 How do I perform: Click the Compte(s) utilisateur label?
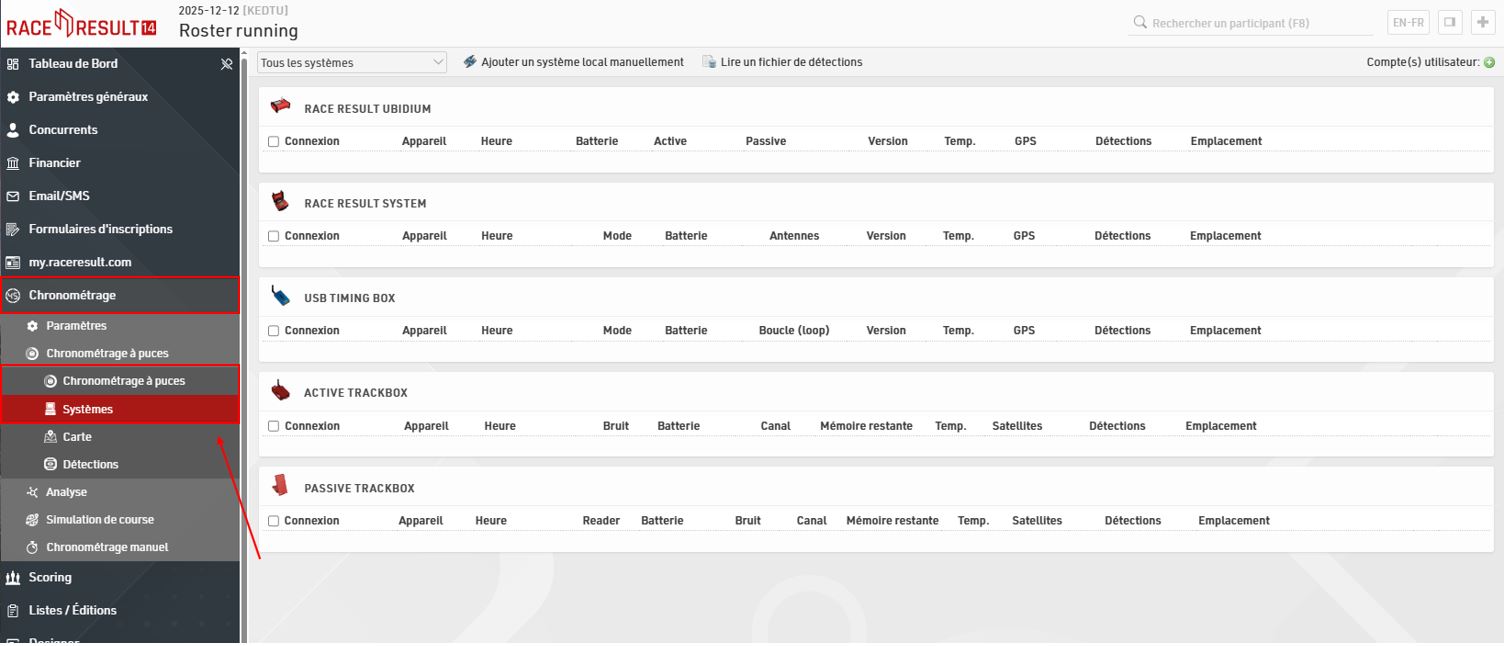tap(1423, 62)
